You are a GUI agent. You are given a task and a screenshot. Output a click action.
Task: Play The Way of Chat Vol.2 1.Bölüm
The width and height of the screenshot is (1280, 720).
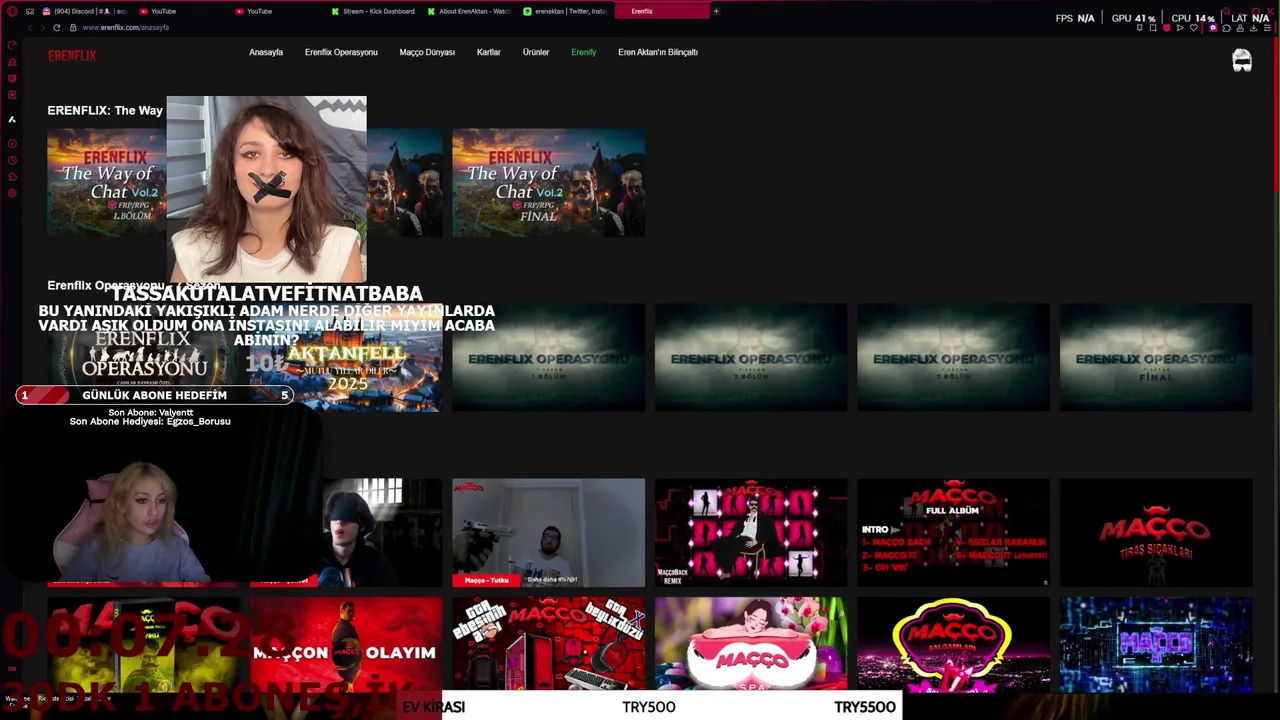click(x=107, y=182)
